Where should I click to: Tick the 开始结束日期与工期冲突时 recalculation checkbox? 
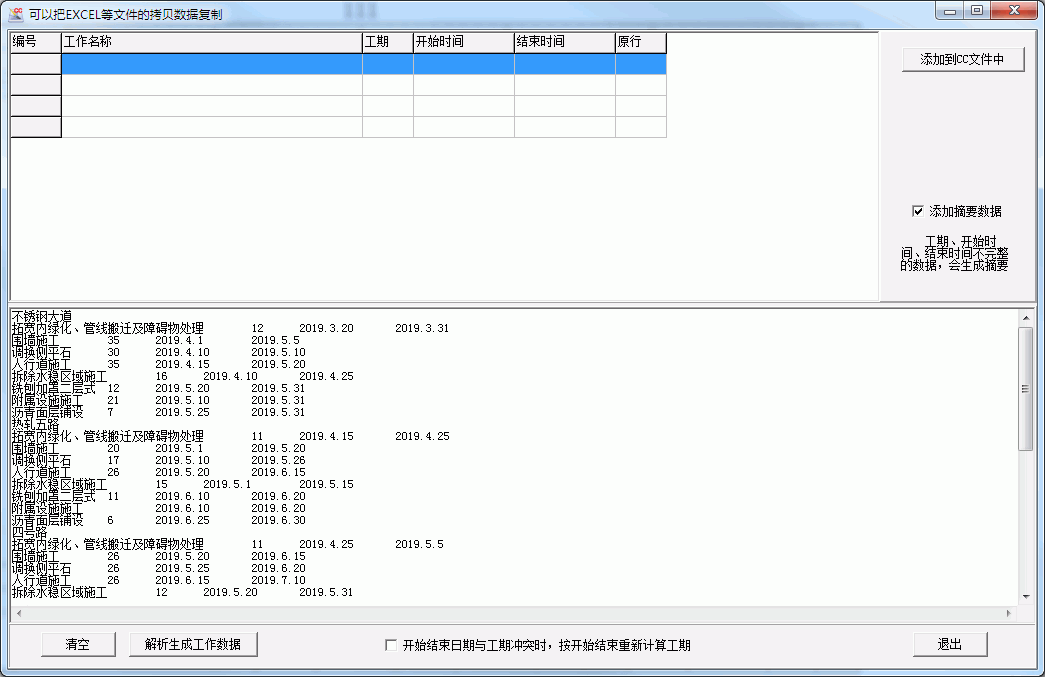(391, 645)
